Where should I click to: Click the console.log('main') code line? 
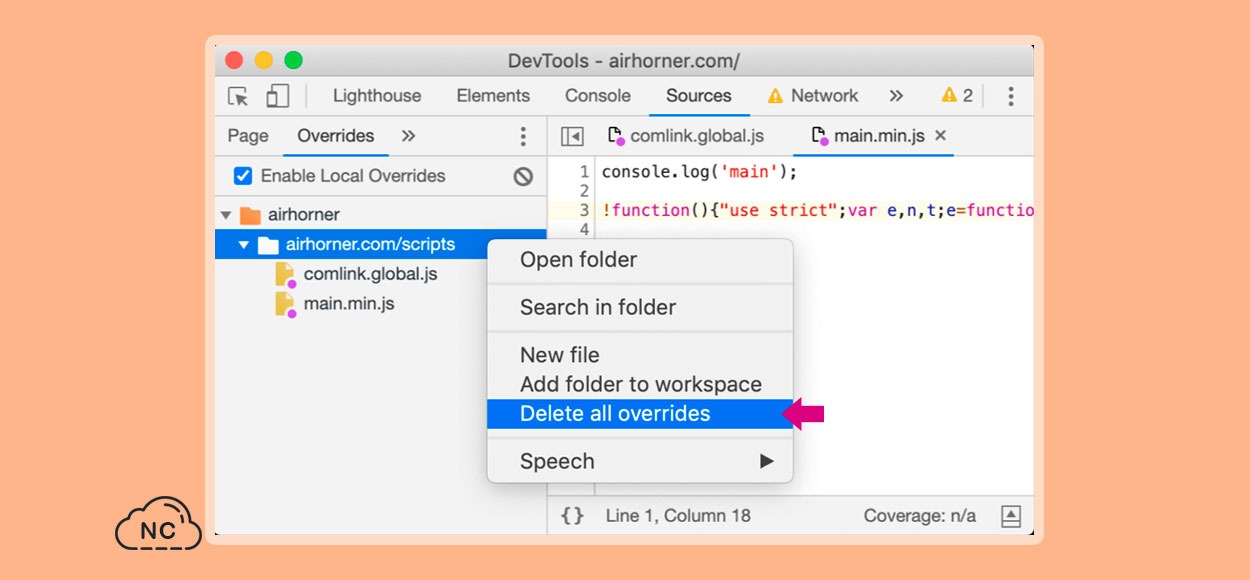pos(699,172)
